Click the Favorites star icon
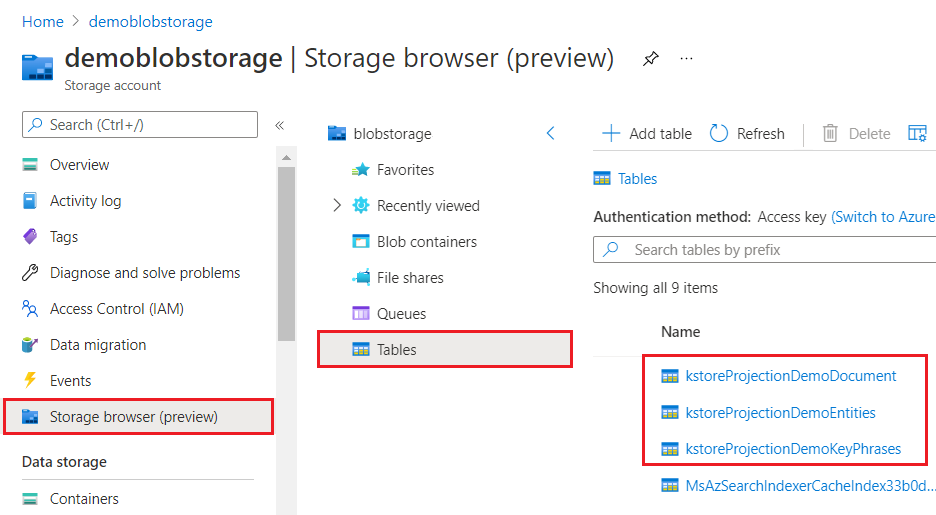 361,170
